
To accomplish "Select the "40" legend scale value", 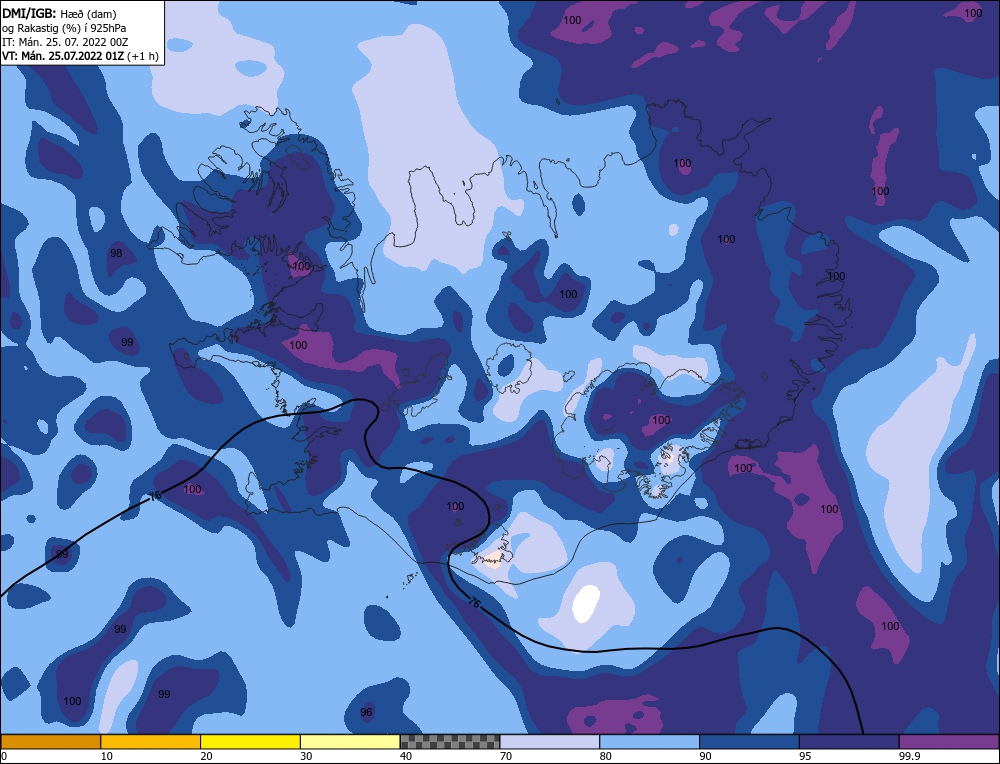I will [x=406, y=756].
